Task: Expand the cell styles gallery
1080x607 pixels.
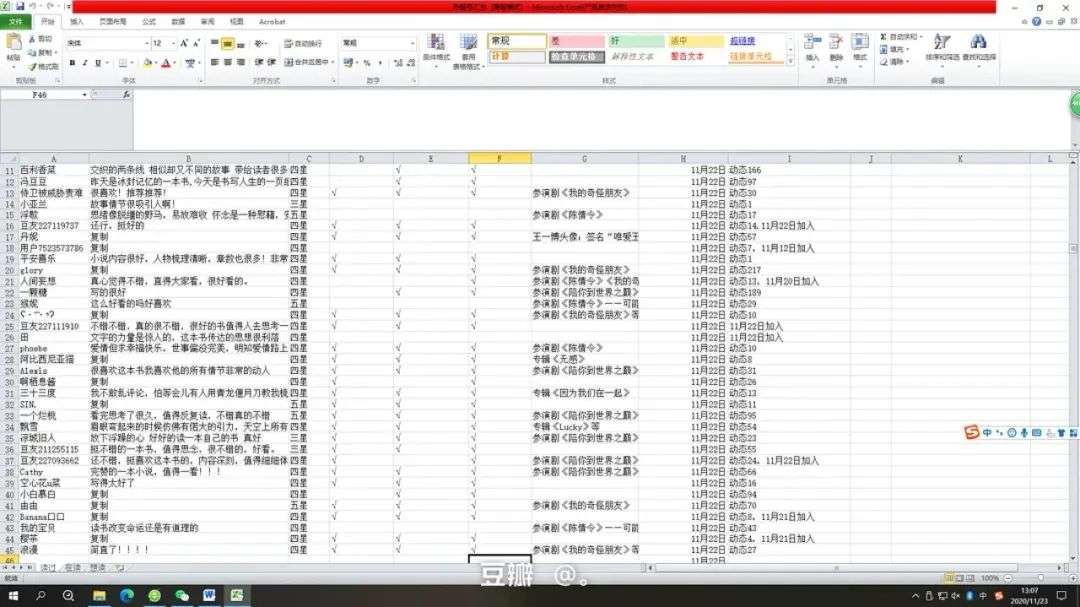Action: [791, 61]
